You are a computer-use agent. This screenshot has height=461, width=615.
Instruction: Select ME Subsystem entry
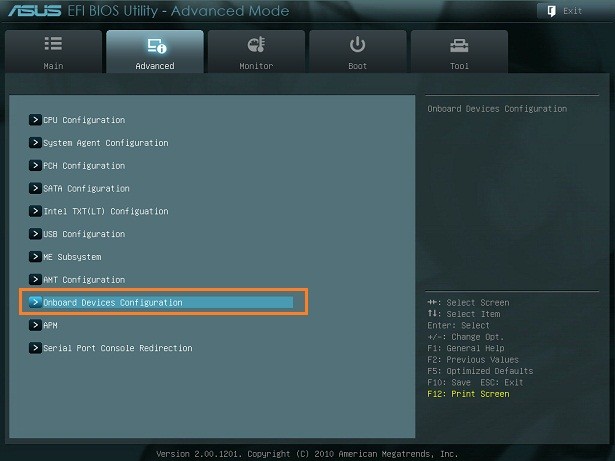(x=72, y=257)
